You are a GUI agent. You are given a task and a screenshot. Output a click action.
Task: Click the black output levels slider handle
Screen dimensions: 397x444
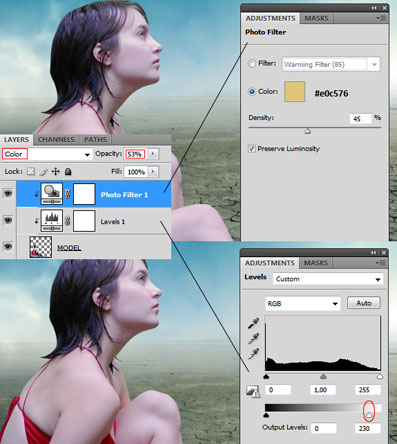[266, 415]
